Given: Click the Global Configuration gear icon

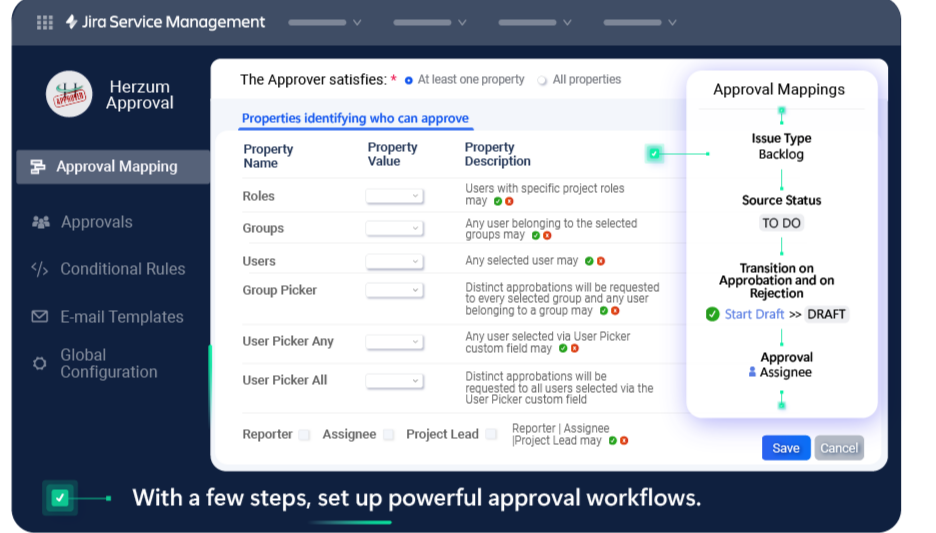Looking at the screenshot, I should pos(39,363).
